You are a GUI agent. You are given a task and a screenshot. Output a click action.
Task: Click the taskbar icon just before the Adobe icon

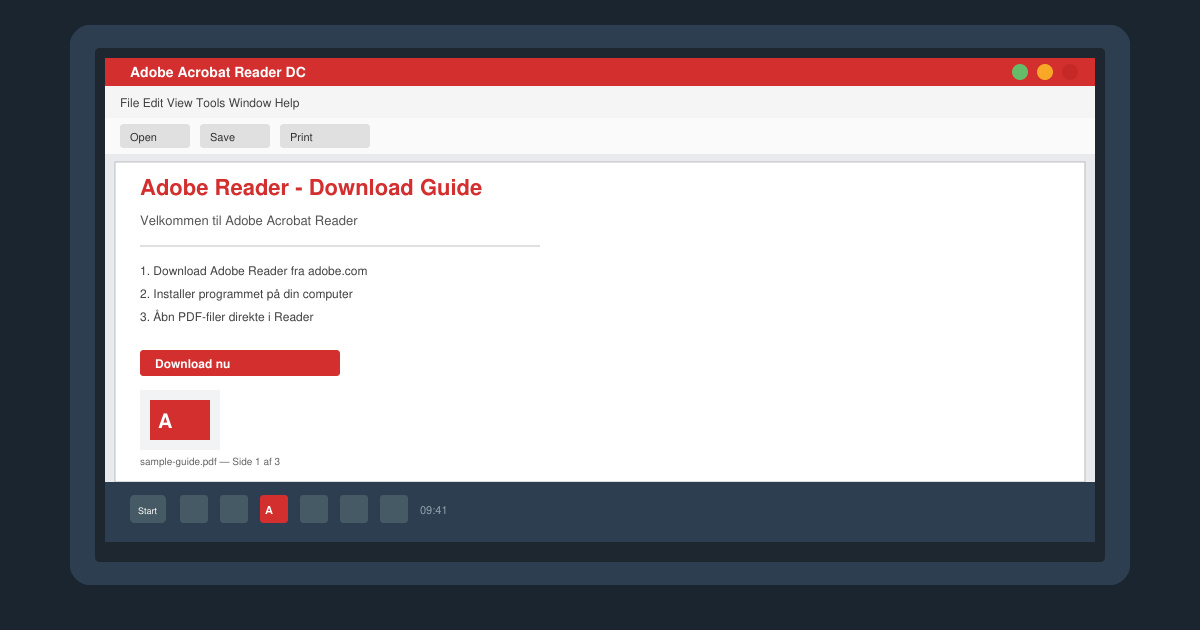click(234, 509)
